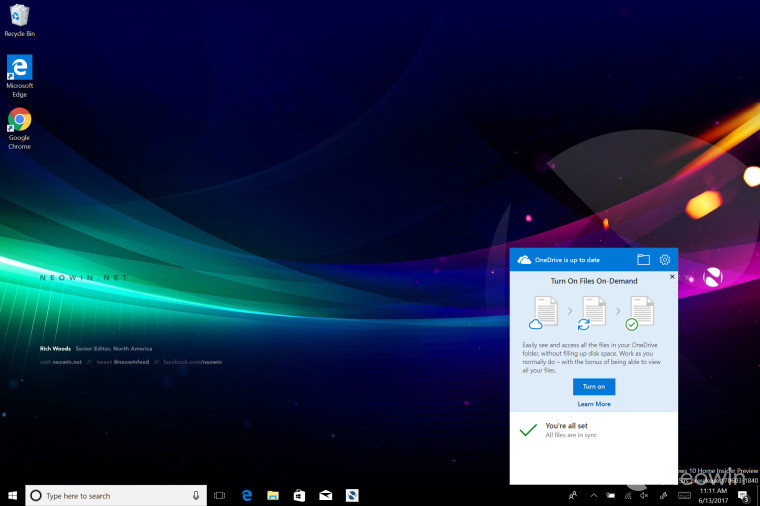Open File Explorer from the taskbar

pos(272,495)
